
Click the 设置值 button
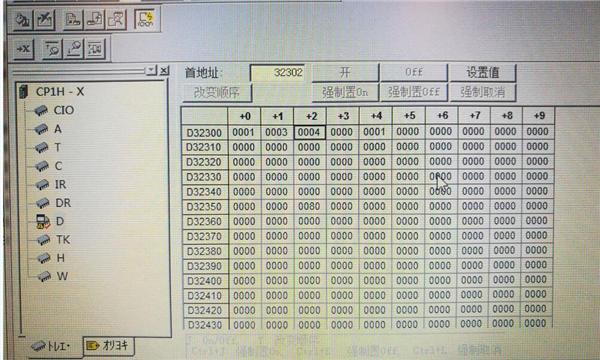(x=483, y=72)
